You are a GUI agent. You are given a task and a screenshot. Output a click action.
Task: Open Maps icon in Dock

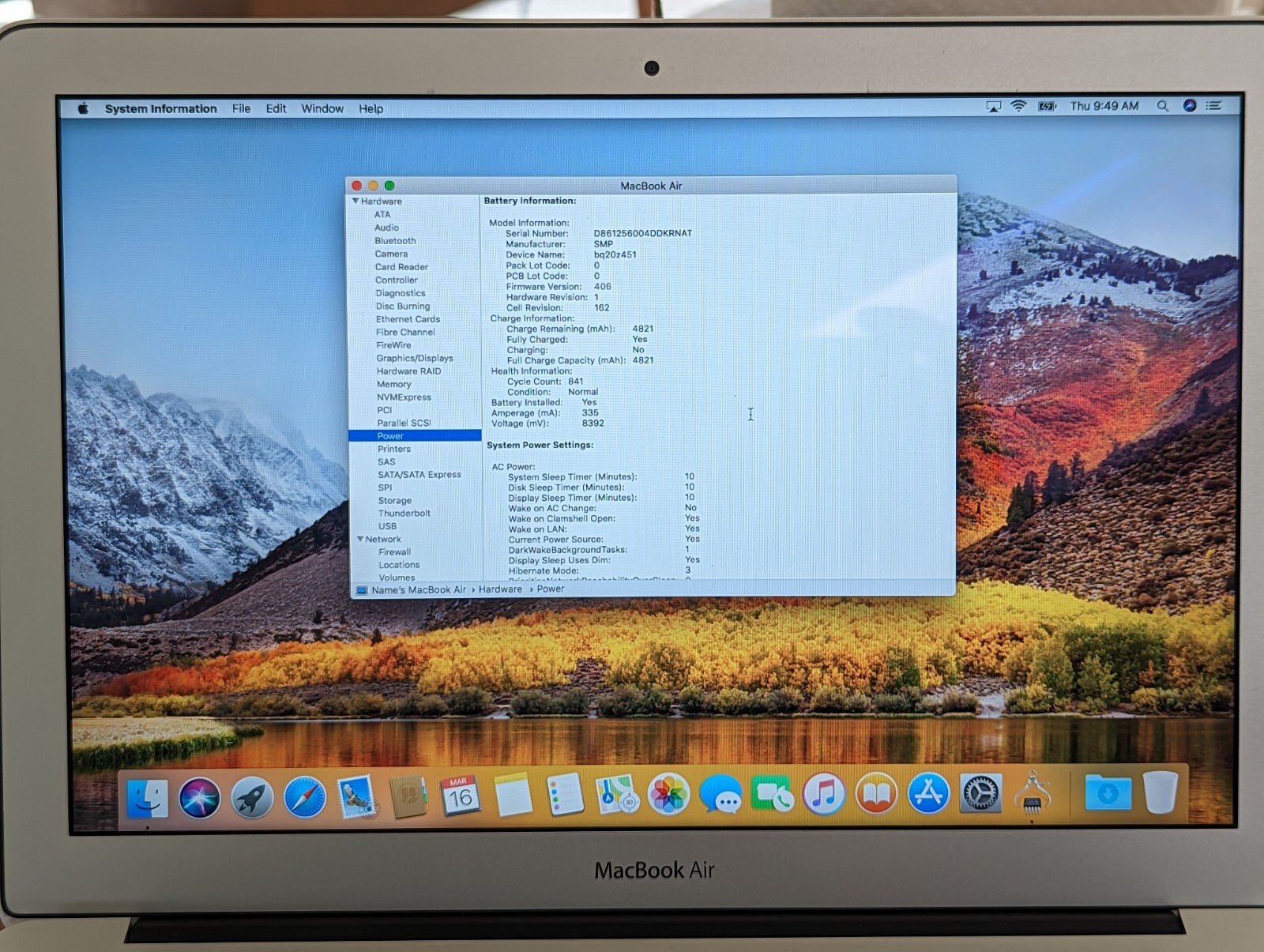617,794
